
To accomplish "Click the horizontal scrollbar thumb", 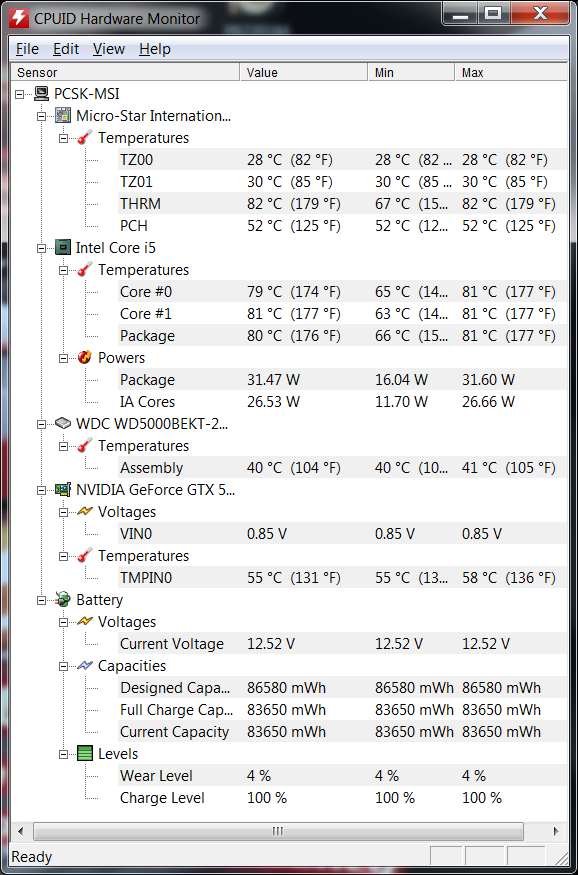I will (278, 831).
